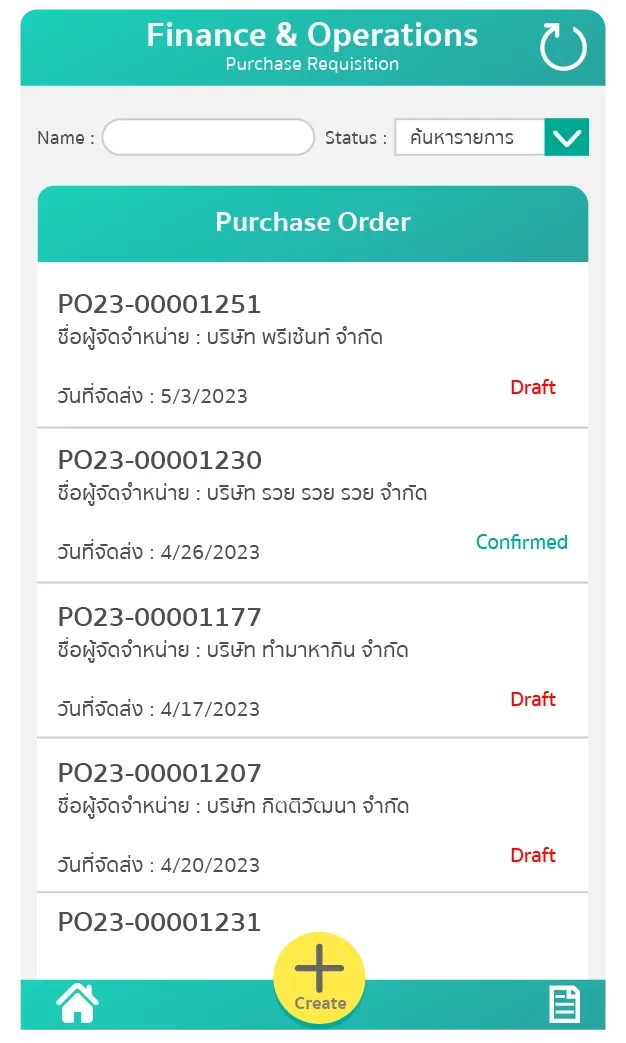Click the Finance & Operations title

(x=313, y=34)
